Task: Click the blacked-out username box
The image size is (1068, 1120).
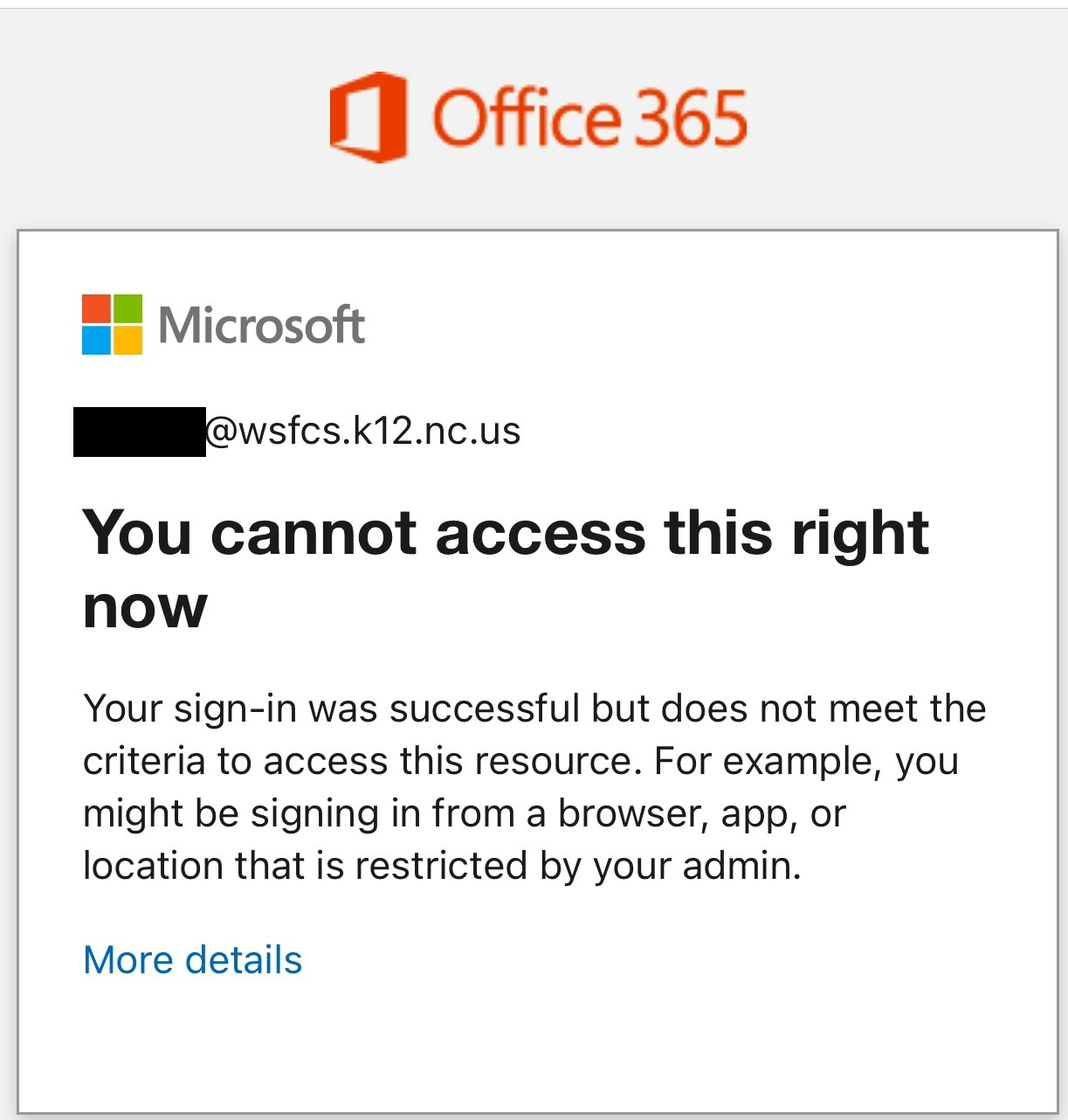Action: (140, 432)
